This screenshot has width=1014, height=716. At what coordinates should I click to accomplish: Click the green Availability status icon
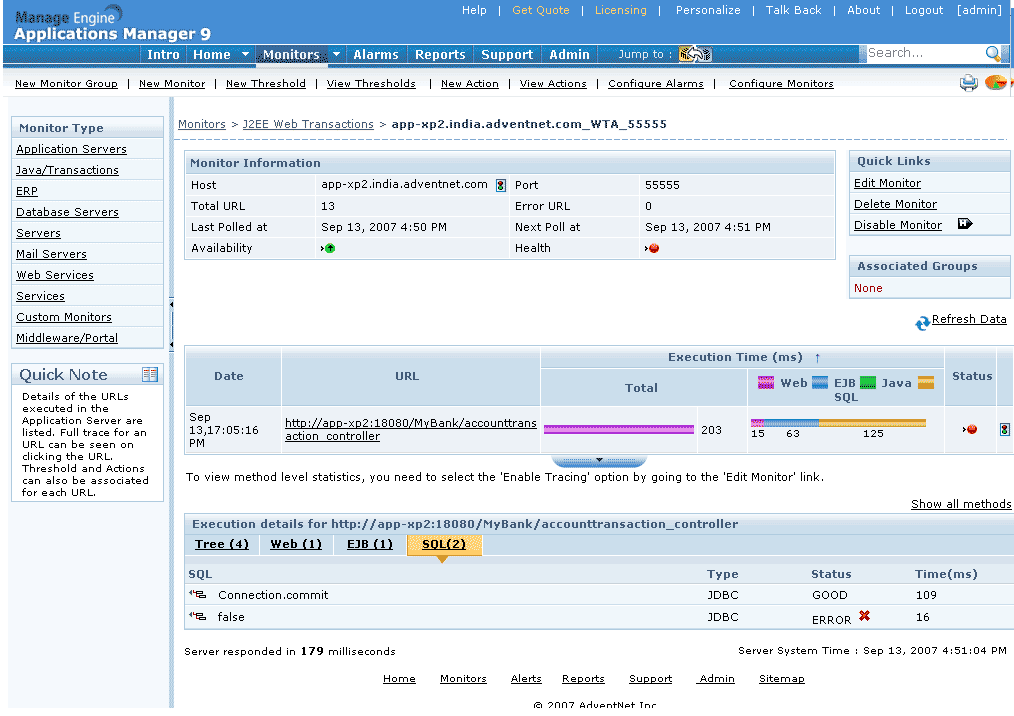(x=329, y=249)
